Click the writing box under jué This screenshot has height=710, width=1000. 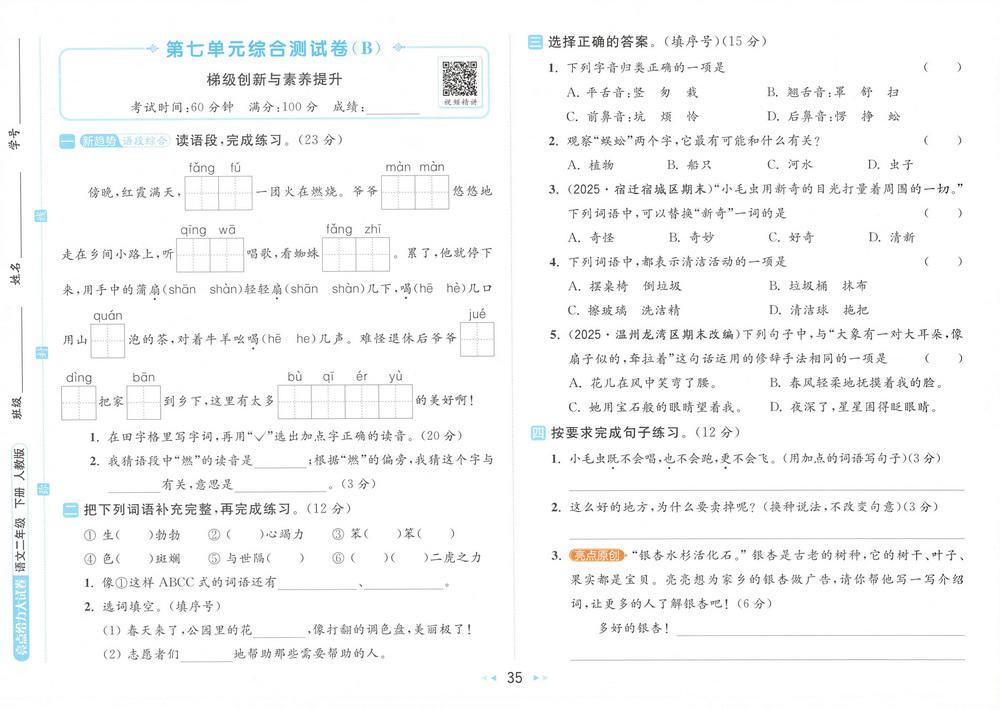477,339
